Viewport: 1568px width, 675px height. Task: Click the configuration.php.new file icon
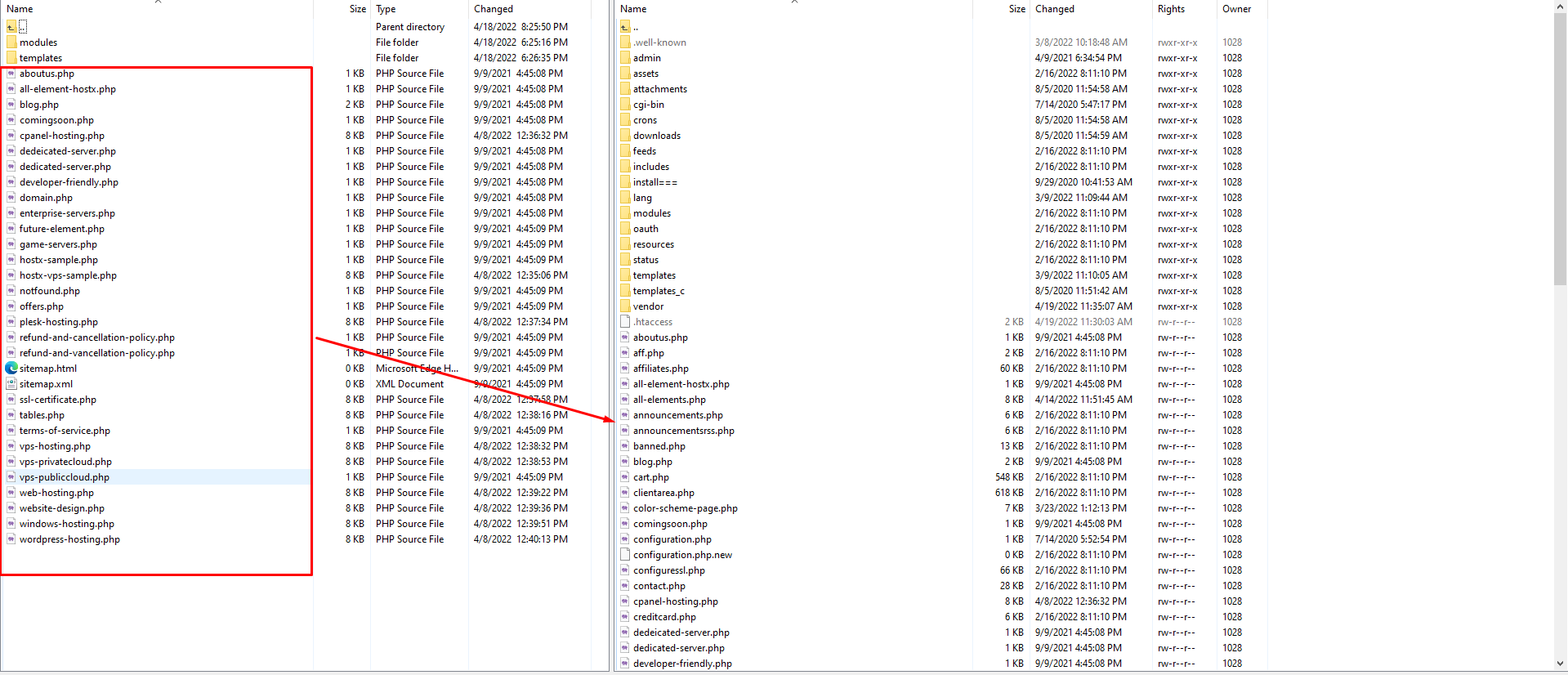pyautogui.click(x=625, y=555)
